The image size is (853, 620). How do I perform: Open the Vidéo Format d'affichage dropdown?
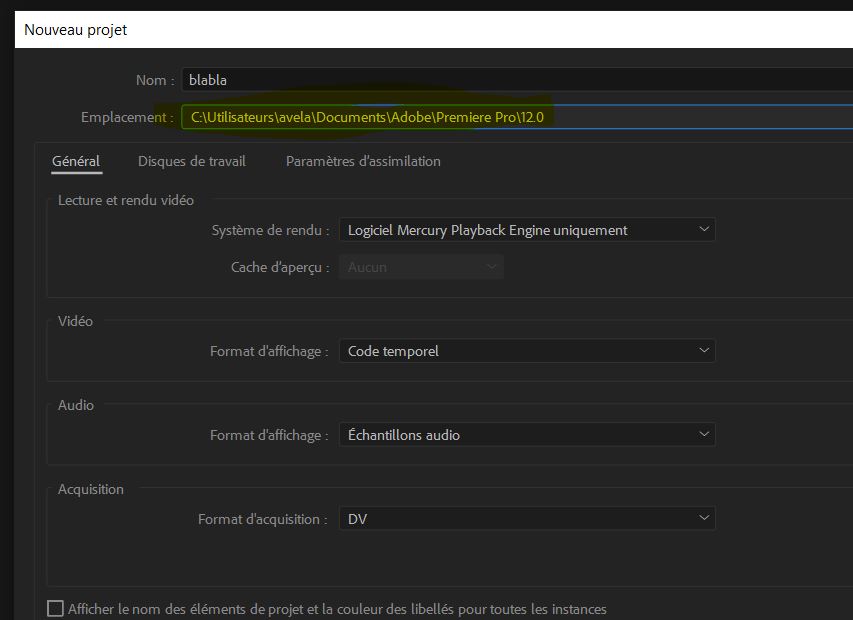(x=527, y=351)
